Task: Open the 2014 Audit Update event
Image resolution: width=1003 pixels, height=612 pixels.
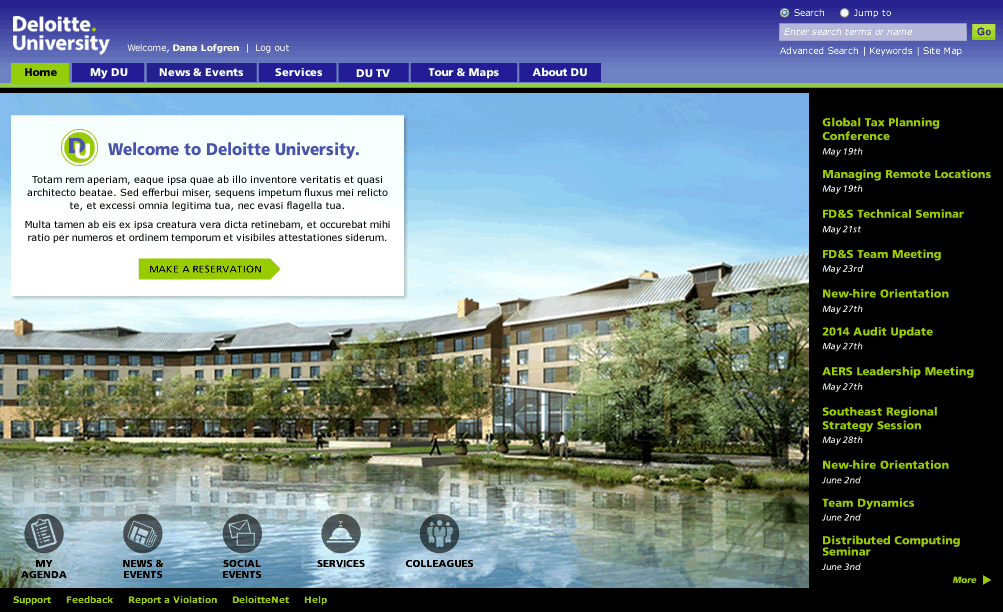Action: click(877, 332)
